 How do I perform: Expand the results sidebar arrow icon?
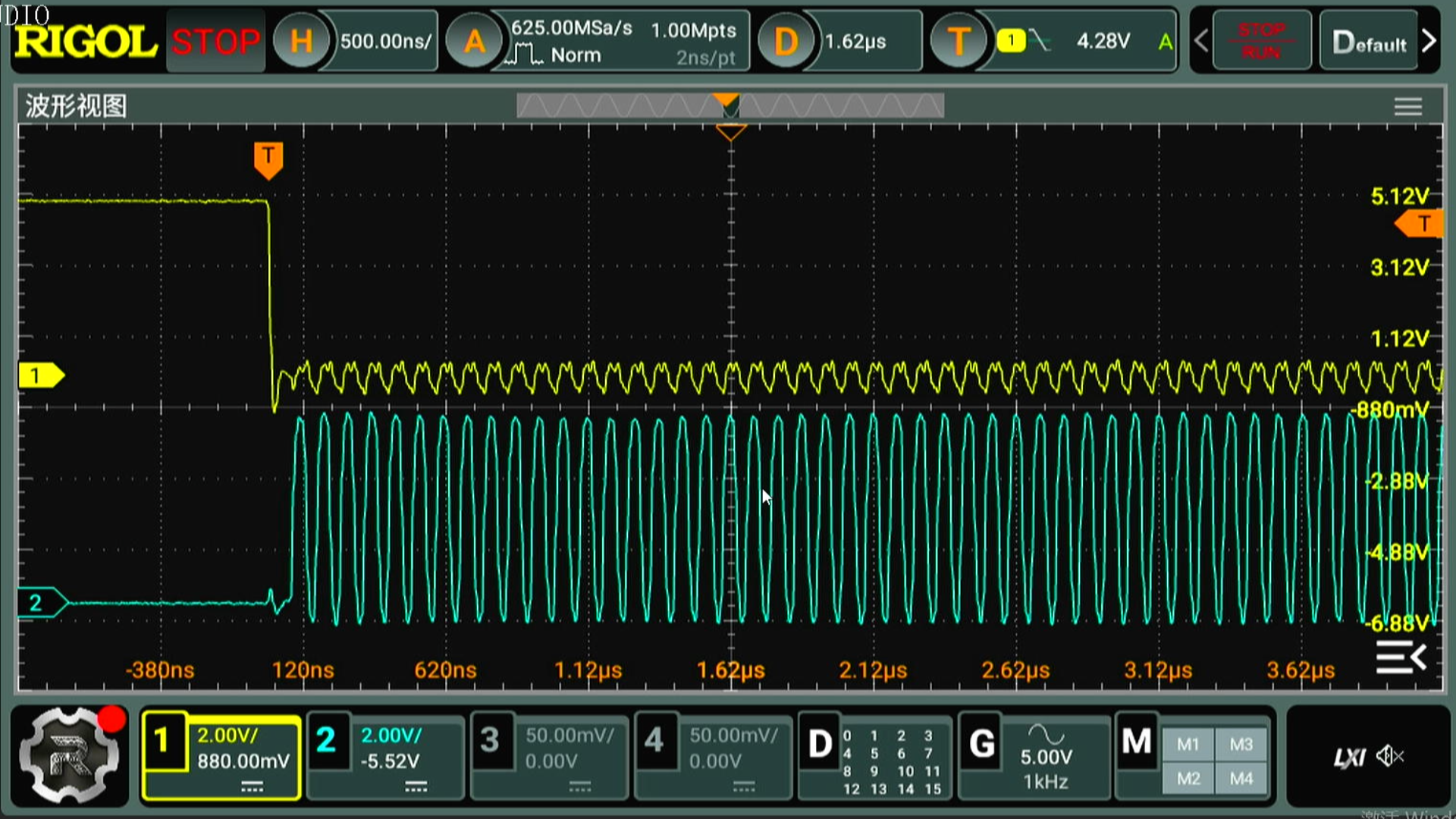(x=1401, y=657)
